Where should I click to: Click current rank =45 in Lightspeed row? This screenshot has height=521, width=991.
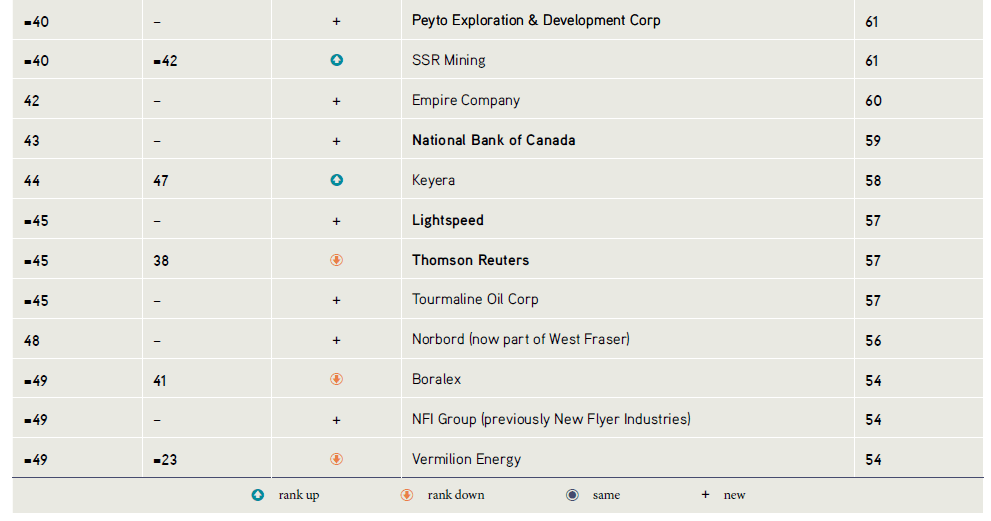point(36,221)
